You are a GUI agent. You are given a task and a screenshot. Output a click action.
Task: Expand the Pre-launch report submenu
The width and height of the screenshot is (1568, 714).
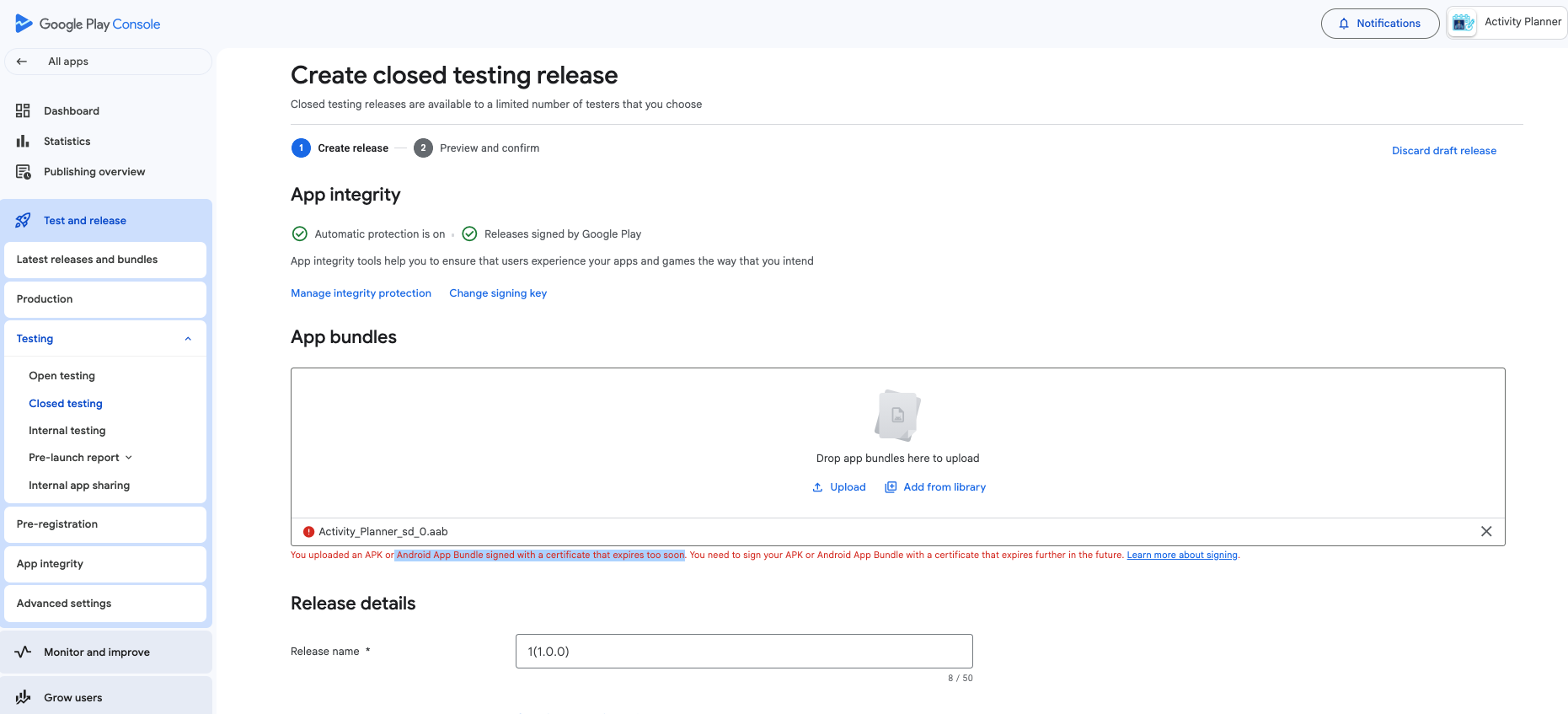[x=129, y=458]
